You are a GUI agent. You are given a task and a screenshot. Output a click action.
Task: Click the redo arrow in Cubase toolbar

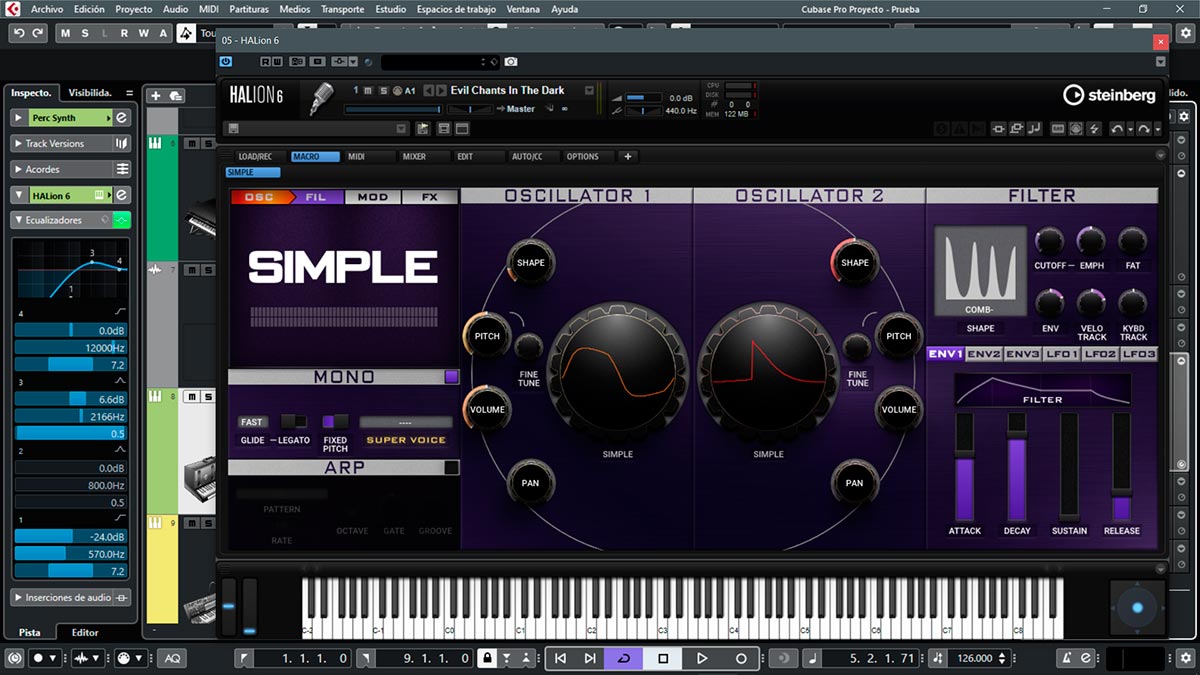[38, 33]
